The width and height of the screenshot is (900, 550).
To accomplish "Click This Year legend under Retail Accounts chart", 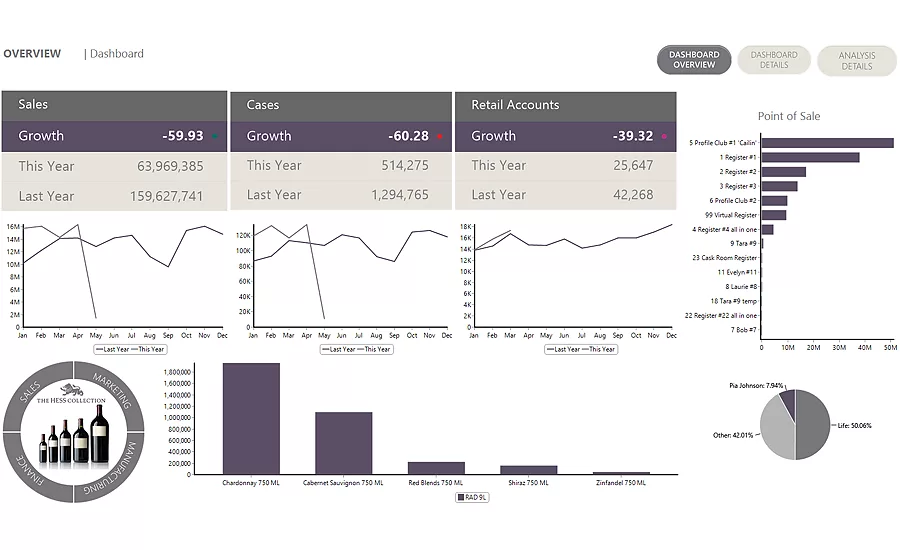I will point(598,349).
